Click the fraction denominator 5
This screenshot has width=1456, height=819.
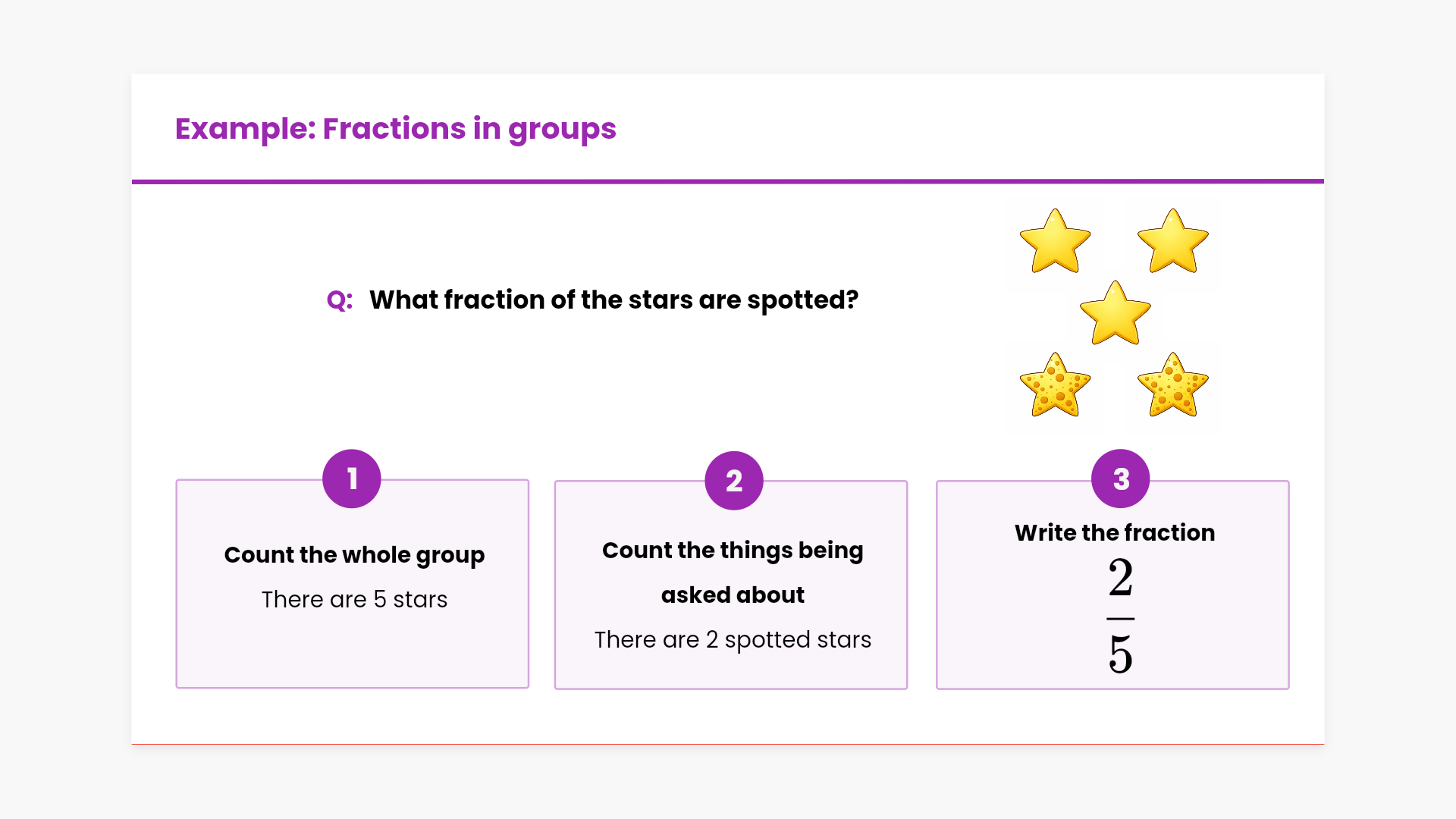(x=1120, y=655)
